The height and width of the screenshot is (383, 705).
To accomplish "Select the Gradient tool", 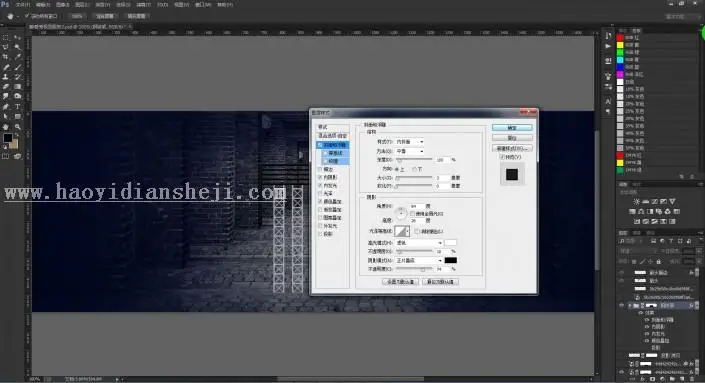I will (x=18, y=86).
